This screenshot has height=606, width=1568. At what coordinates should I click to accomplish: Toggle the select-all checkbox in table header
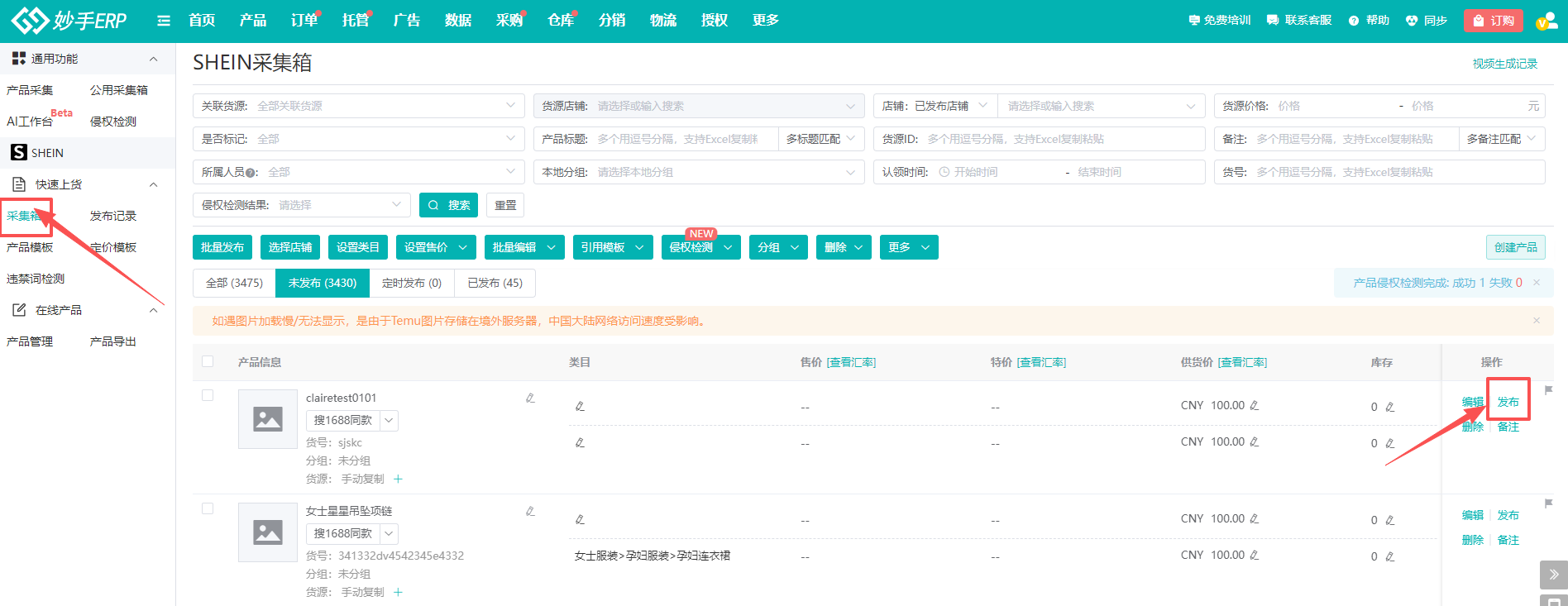(x=208, y=362)
